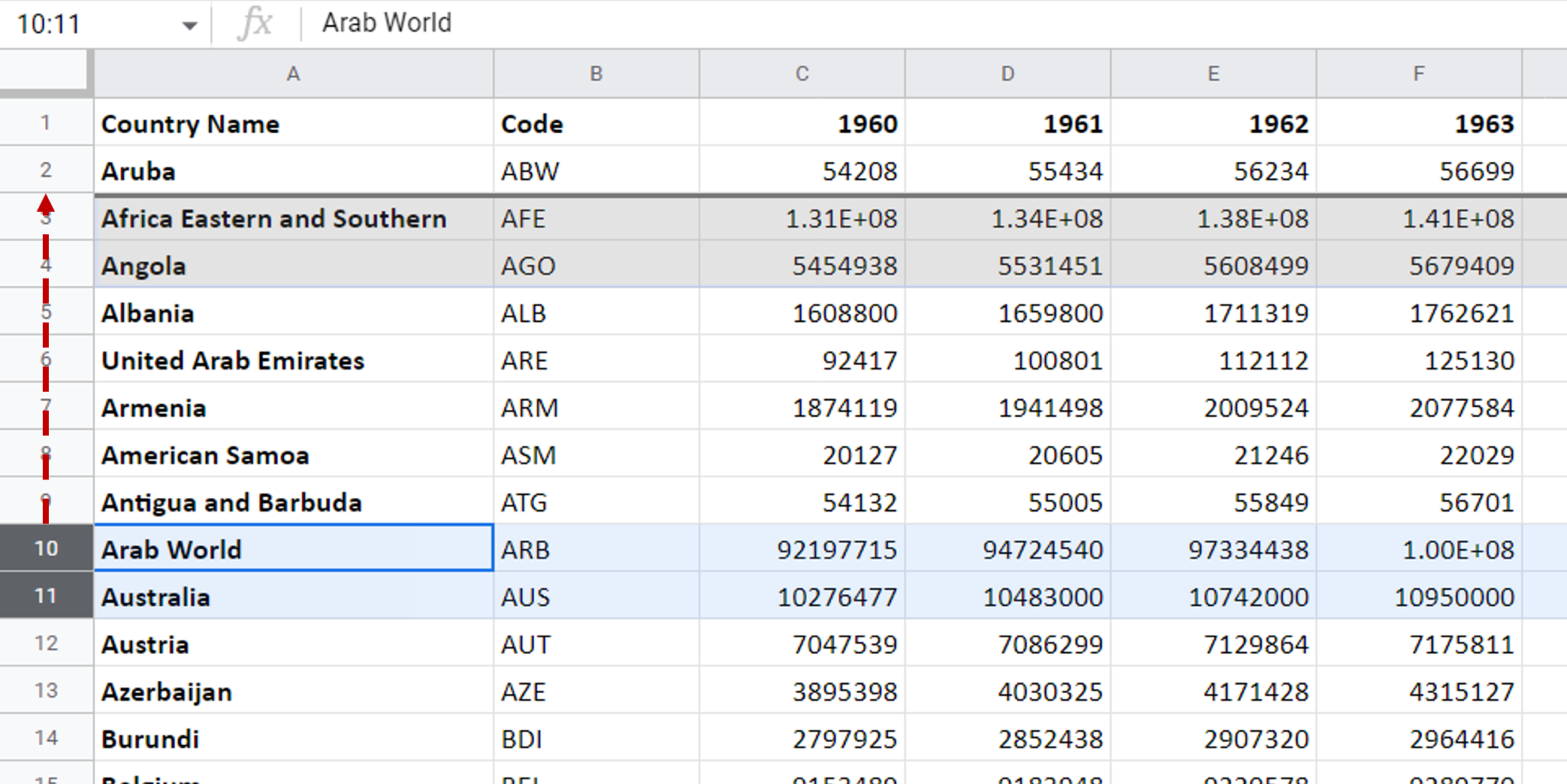Viewport: 1567px width, 784px height.
Task: Click the Arab World cell in column A
Action: point(293,548)
